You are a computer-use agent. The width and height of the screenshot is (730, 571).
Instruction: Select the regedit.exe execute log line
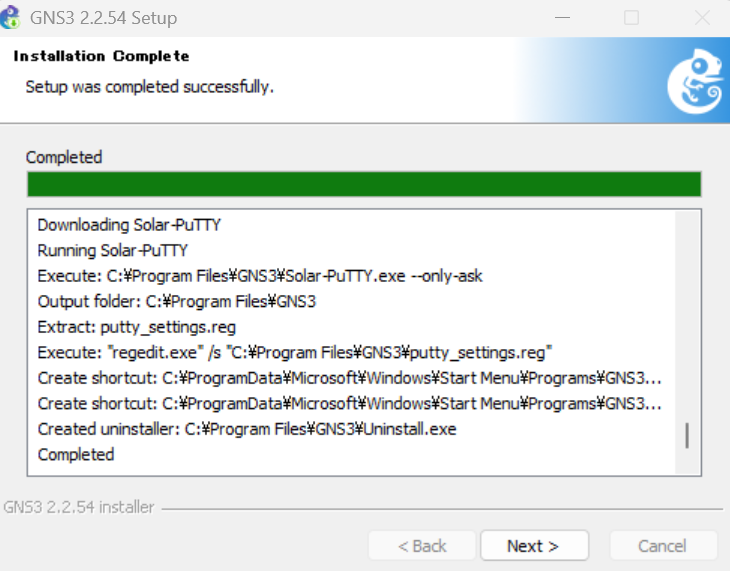click(295, 352)
